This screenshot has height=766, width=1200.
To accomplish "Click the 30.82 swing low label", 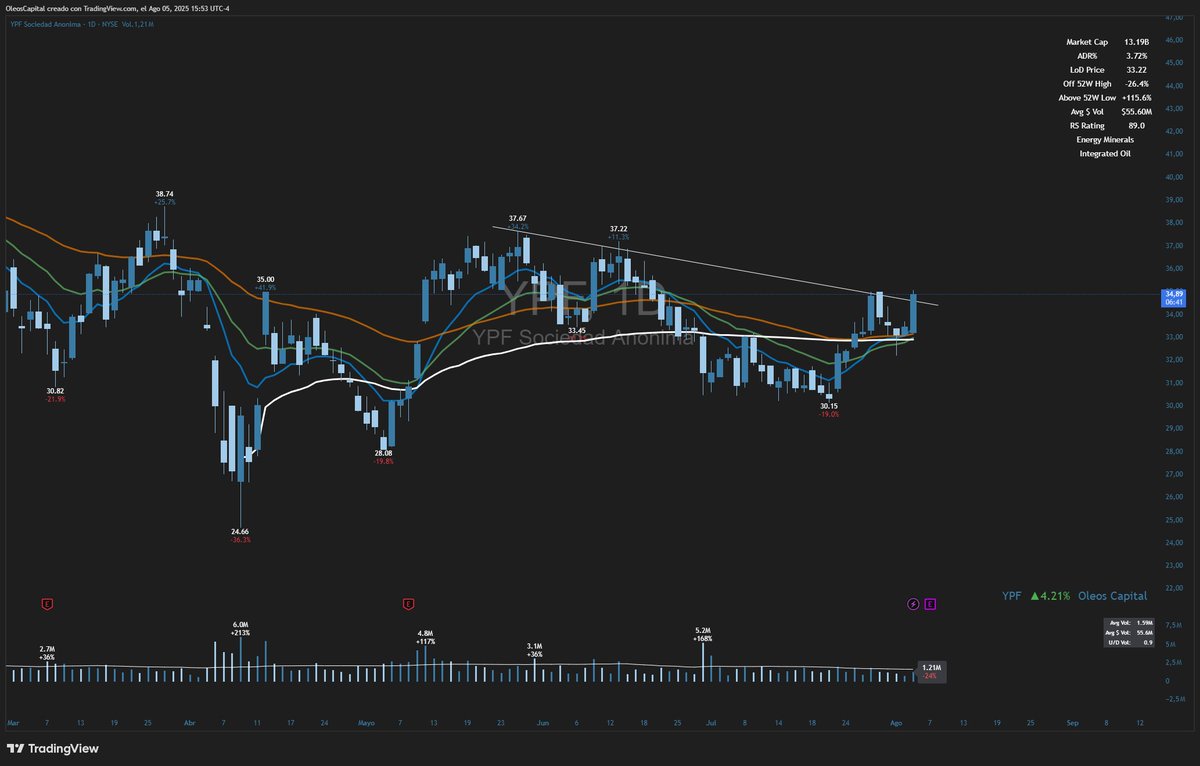I will 55,391.
